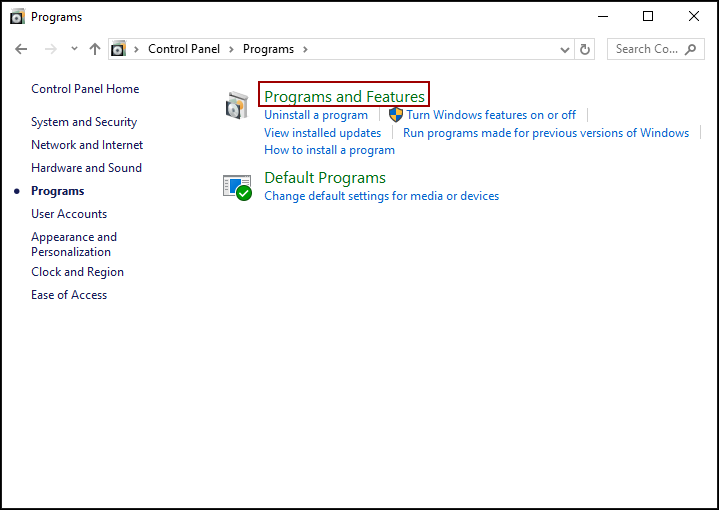Viewport: 719px width, 510px height.
Task: Open Uninstall a program link
Action: coord(316,115)
